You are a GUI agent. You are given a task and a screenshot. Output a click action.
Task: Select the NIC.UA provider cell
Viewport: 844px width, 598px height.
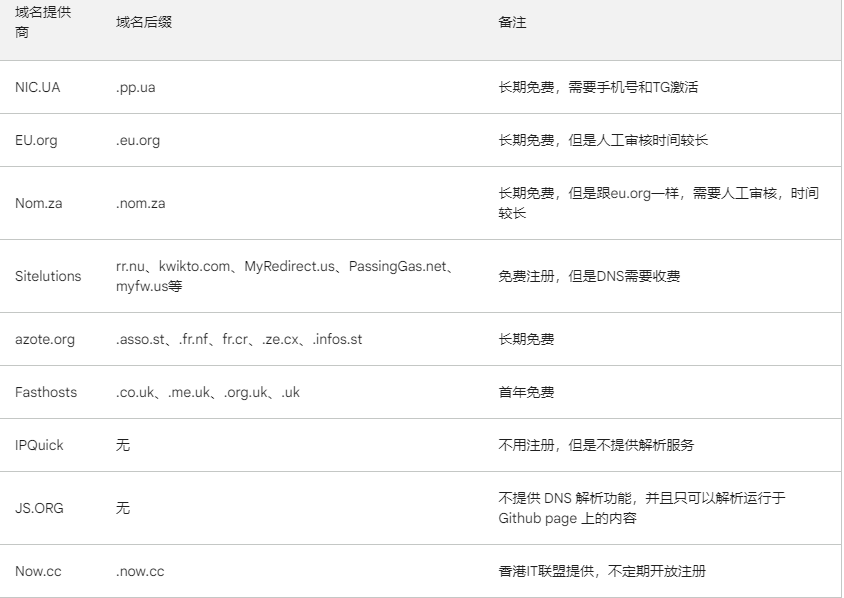tap(38, 87)
